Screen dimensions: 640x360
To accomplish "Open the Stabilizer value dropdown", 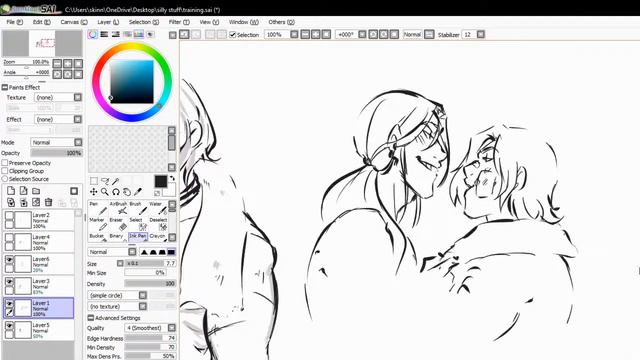I will 481,35.
